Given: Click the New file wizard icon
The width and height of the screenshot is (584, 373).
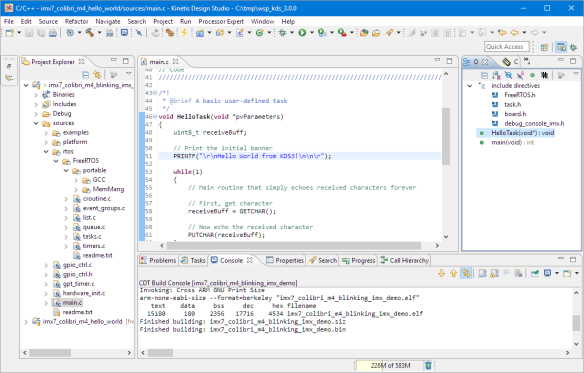Looking at the screenshot, I should click(9, 33).
